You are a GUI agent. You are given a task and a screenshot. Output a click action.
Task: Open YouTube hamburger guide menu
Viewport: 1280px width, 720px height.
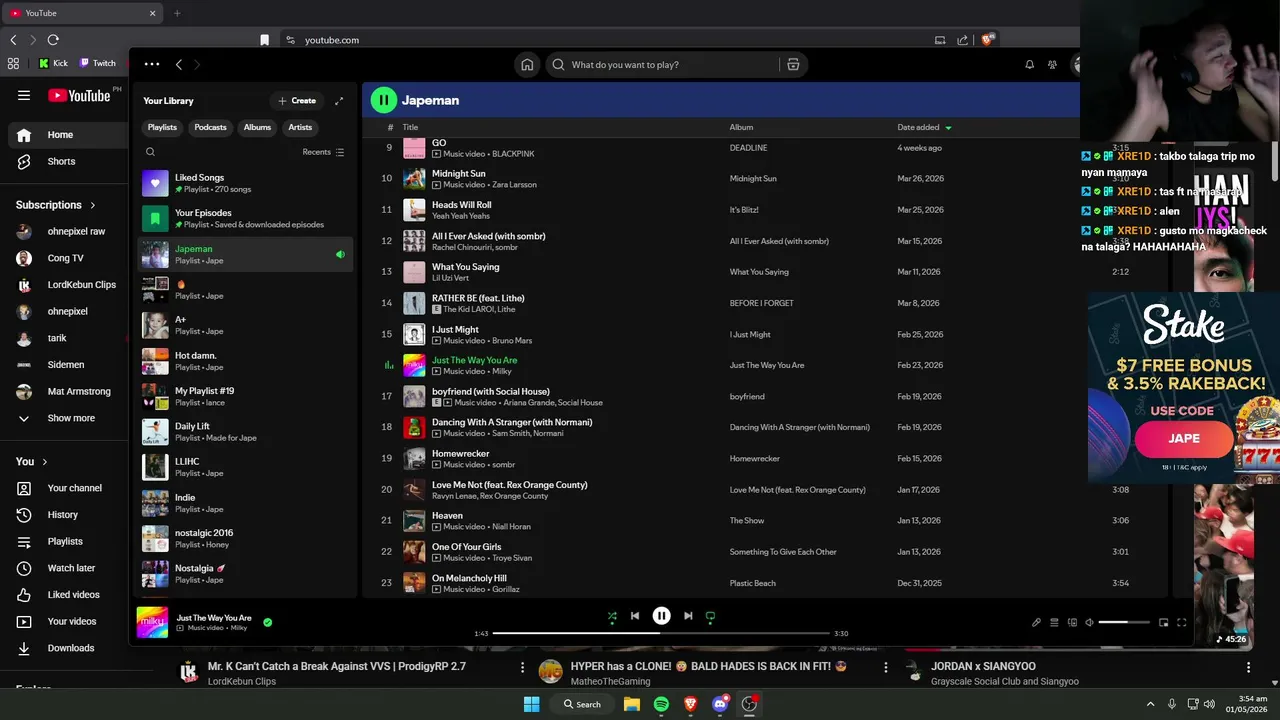(24, 96)
